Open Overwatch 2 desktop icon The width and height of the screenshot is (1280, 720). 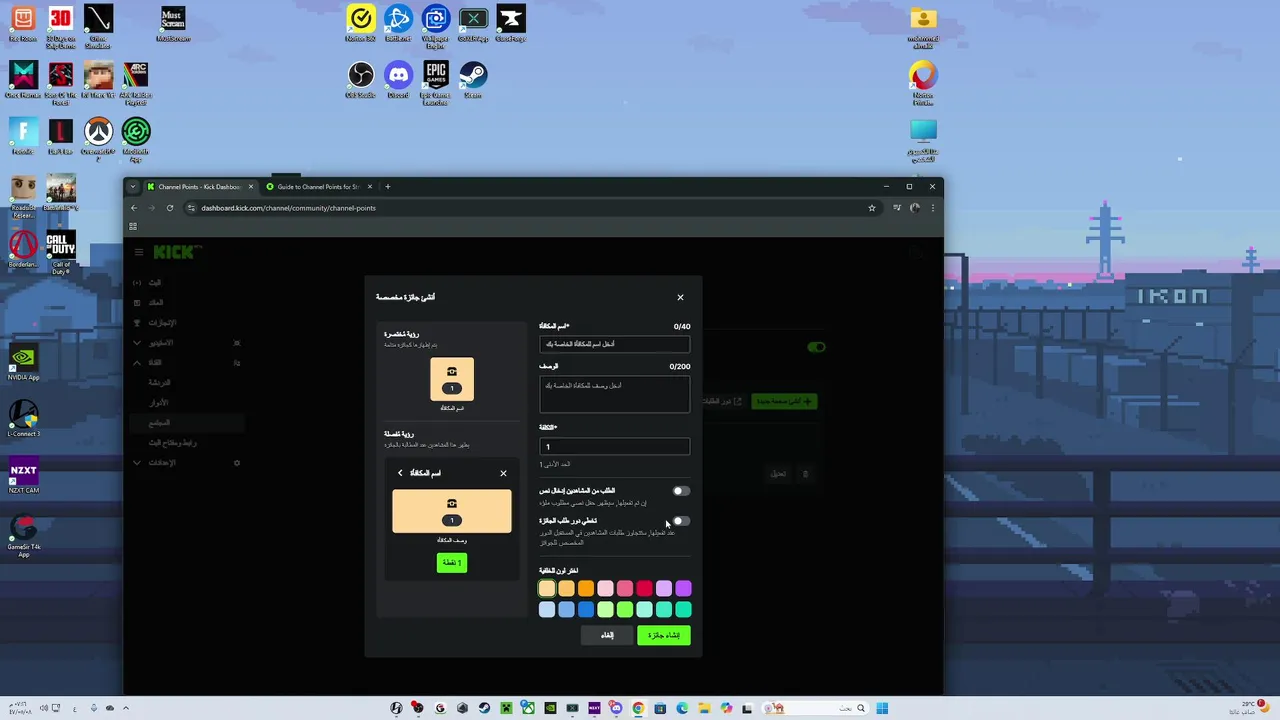[98, 139]
